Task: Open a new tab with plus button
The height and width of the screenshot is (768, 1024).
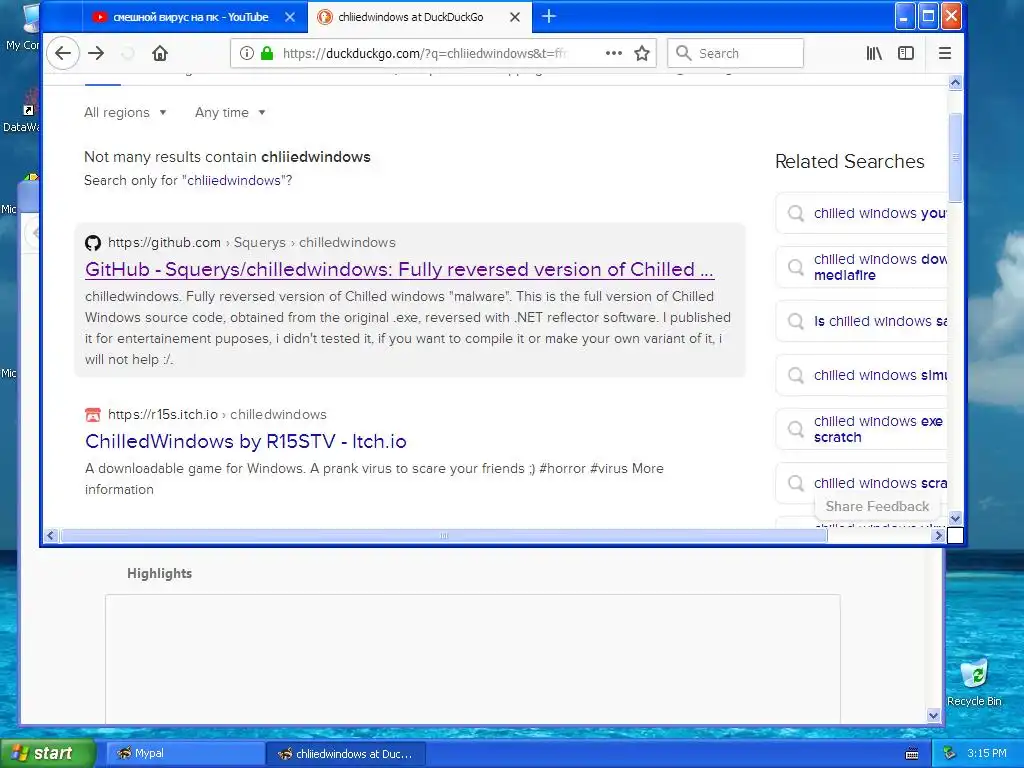Action: 549,17
